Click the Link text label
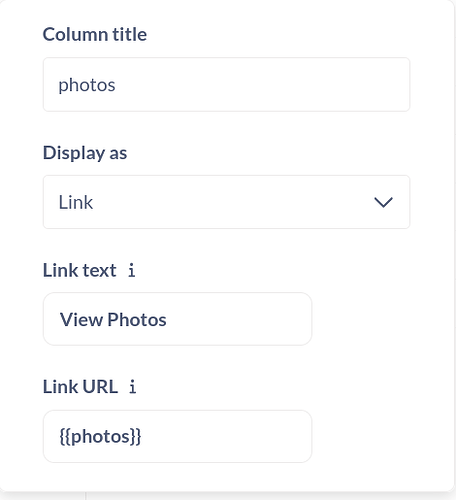Viewport: 456px width, 500px height. (x=80, y=270)
